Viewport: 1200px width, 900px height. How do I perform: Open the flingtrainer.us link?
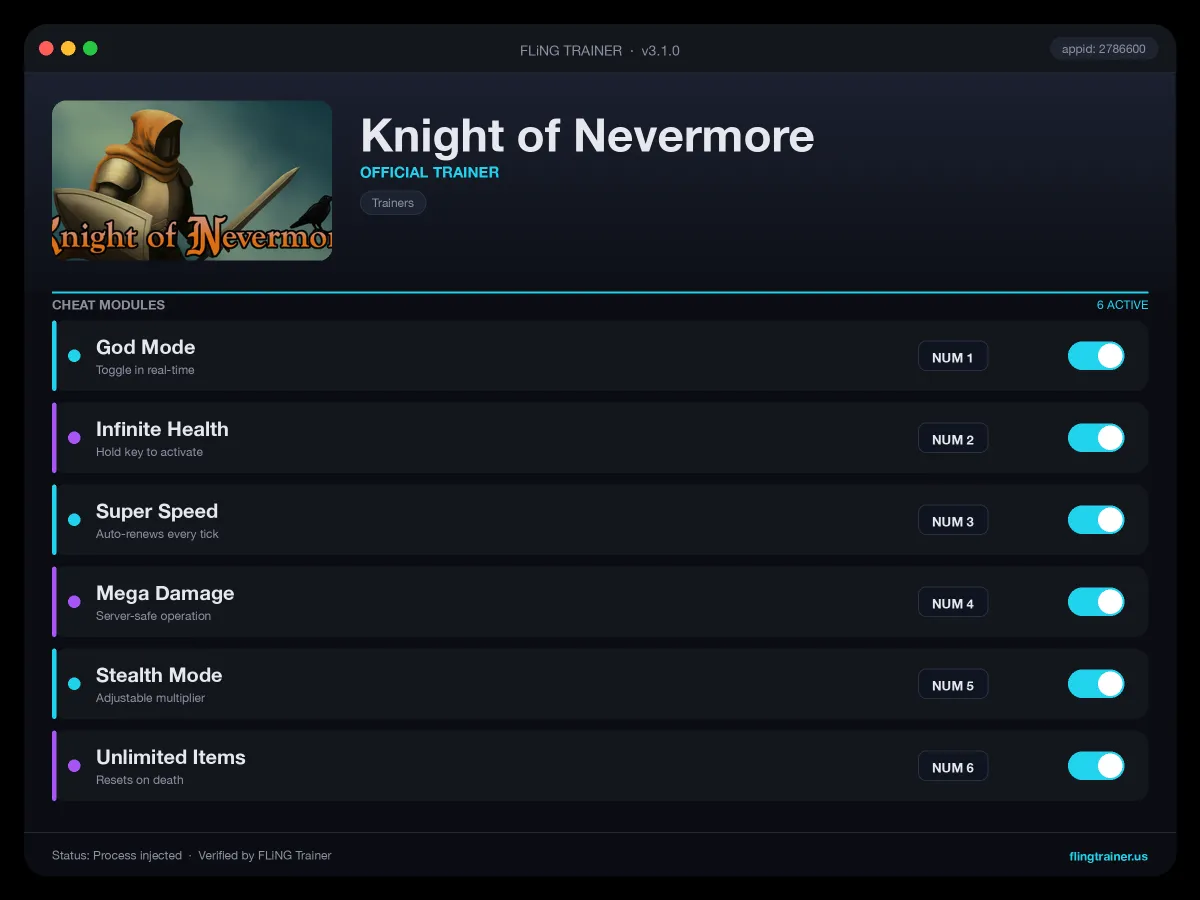pos(1108,856)
